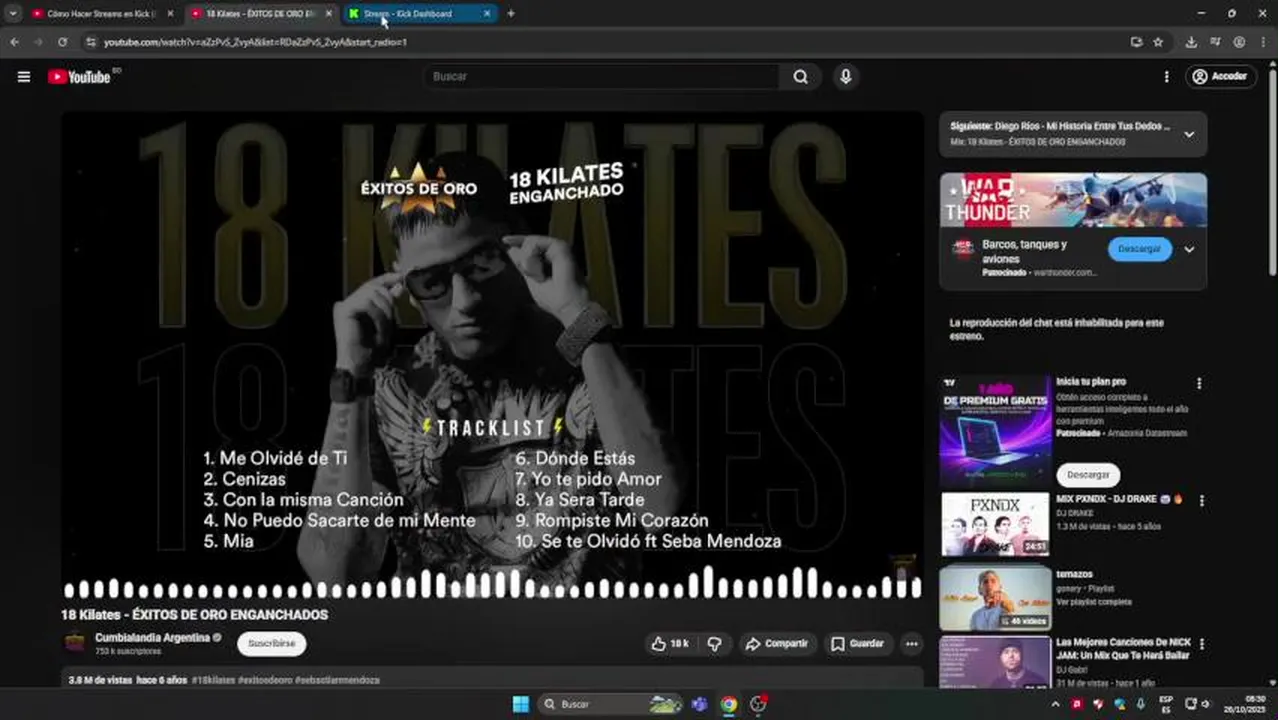Expand War Thunder ad options chevron
The width and height of the screenshot is (1278, 720).
(x=1189, y=249)
